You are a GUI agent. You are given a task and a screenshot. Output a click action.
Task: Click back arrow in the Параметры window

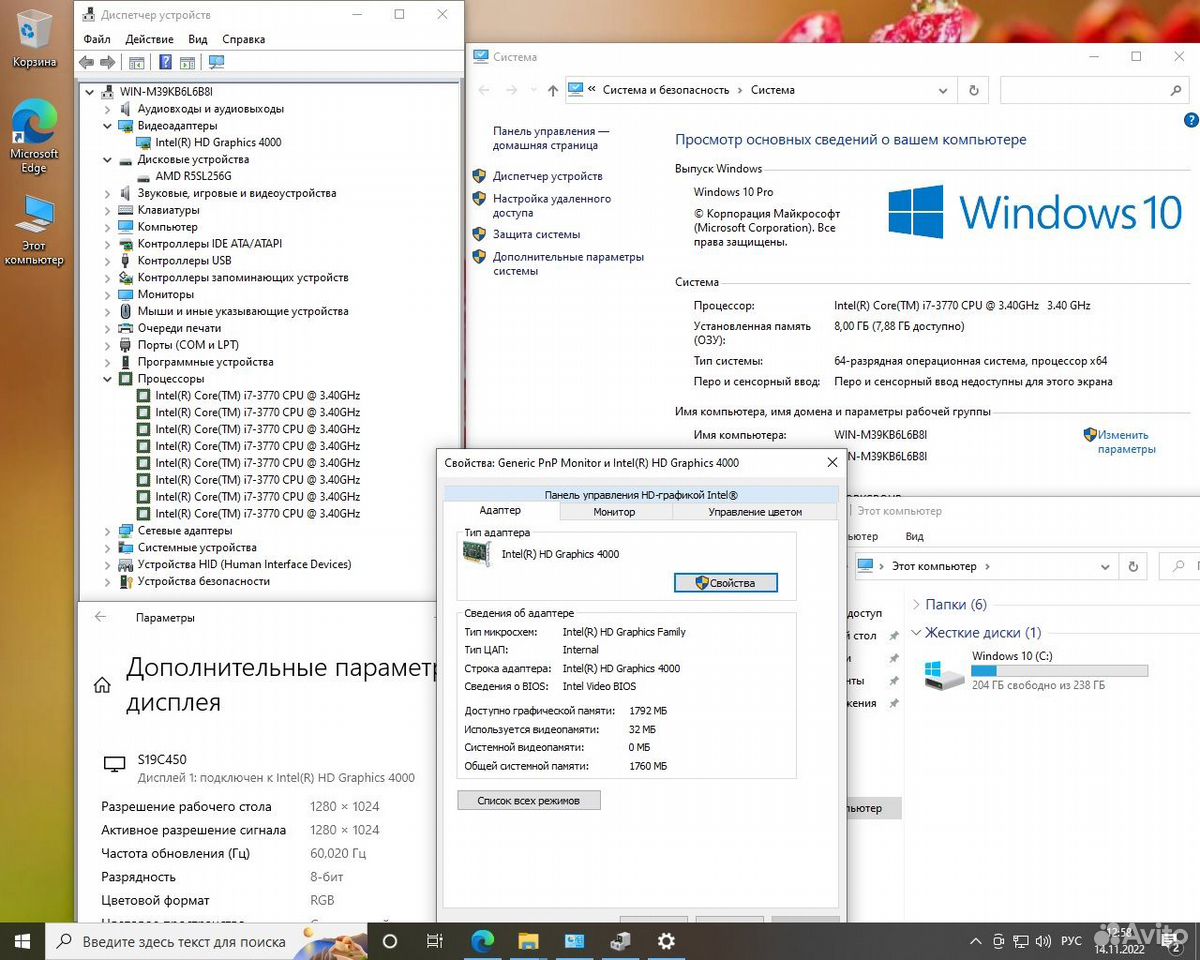100,617
